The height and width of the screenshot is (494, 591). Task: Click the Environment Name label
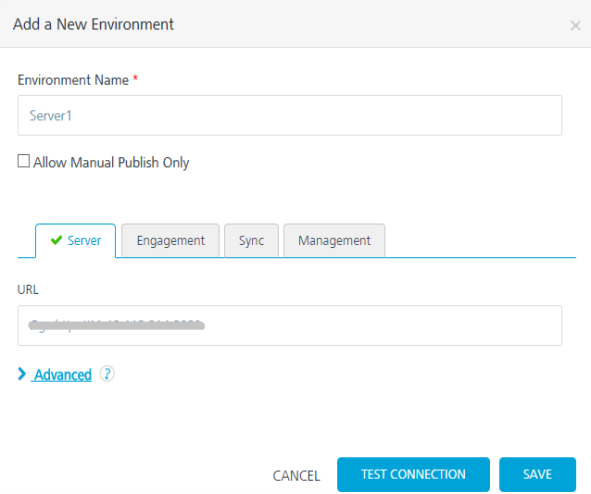pyautogui.click(x=73, y=80)
